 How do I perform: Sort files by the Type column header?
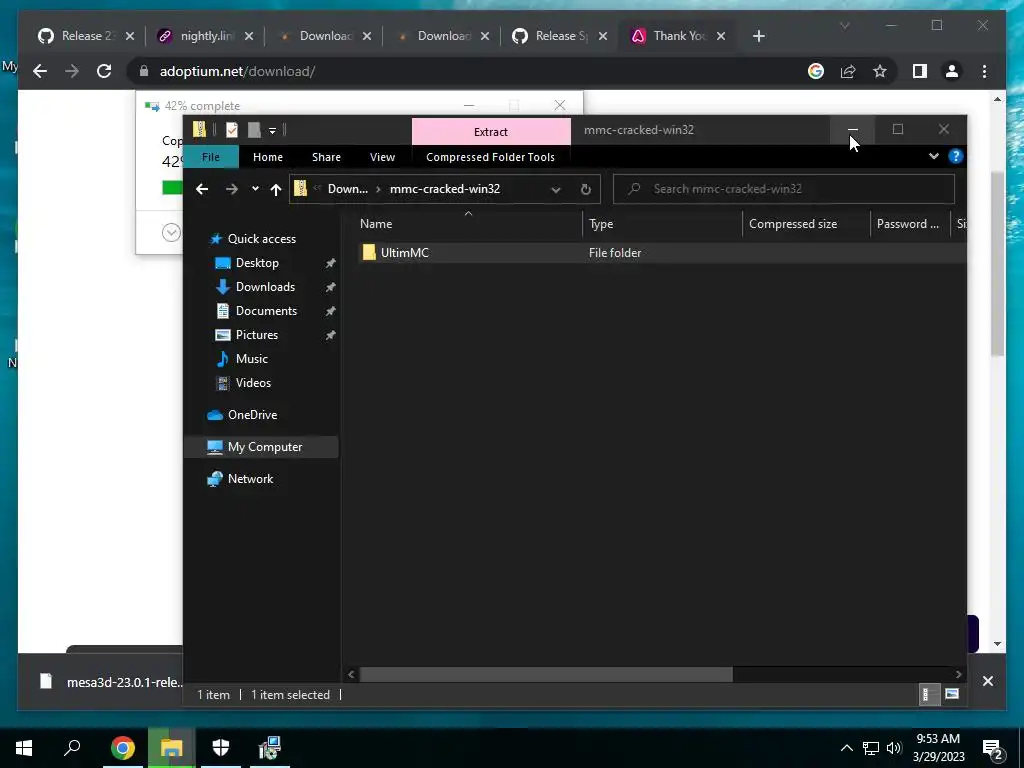click(x=662, y=223)
